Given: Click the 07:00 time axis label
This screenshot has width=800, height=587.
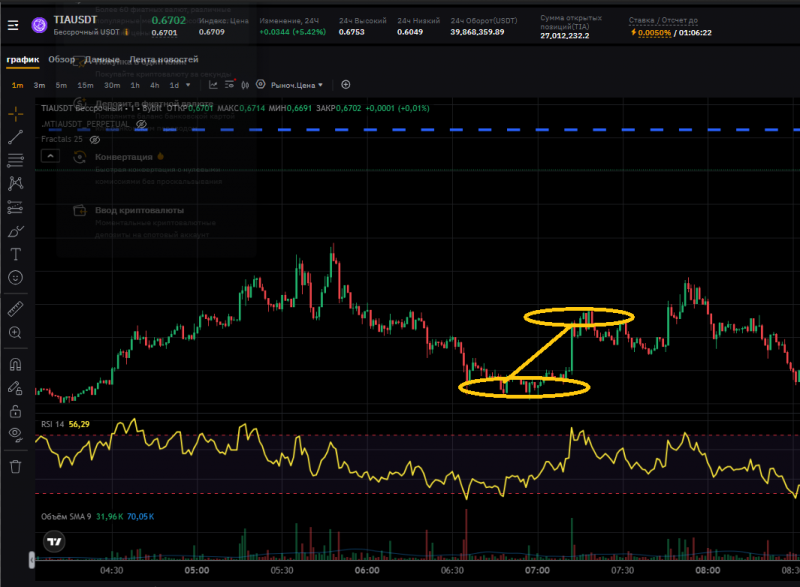Looking at the screenshot, I should (x=537, y=570).
